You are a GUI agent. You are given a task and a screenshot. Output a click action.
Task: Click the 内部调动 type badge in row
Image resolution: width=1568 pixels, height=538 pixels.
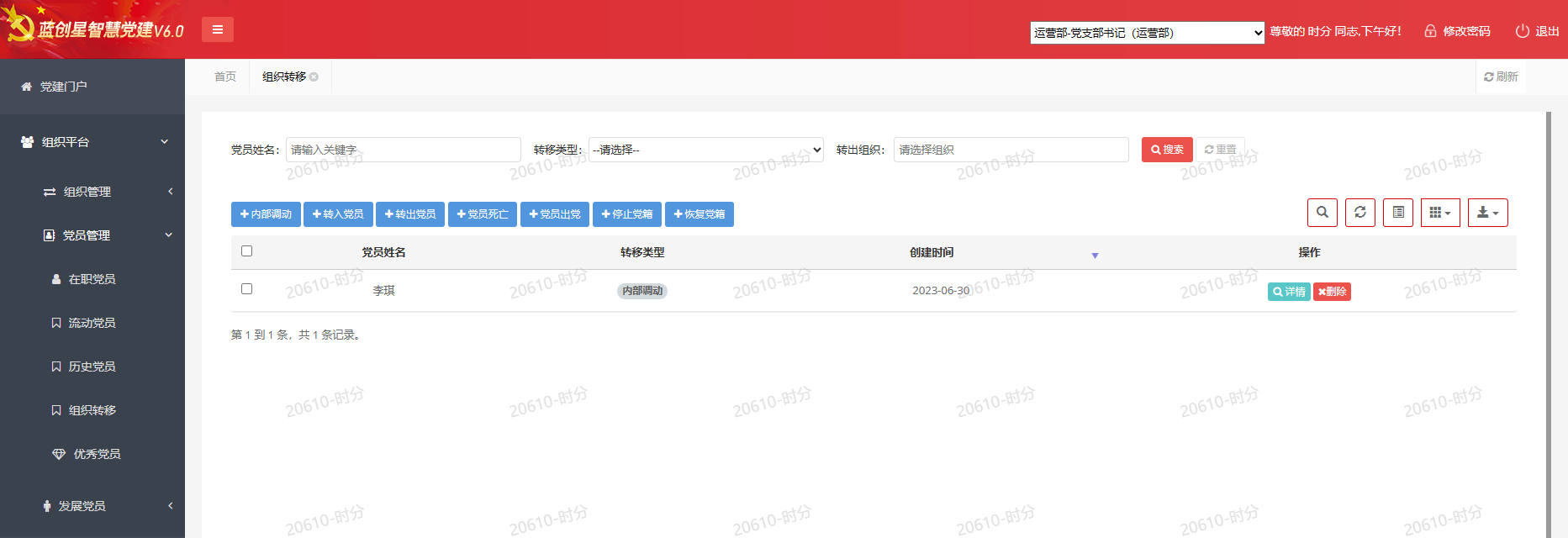[642, 291]
